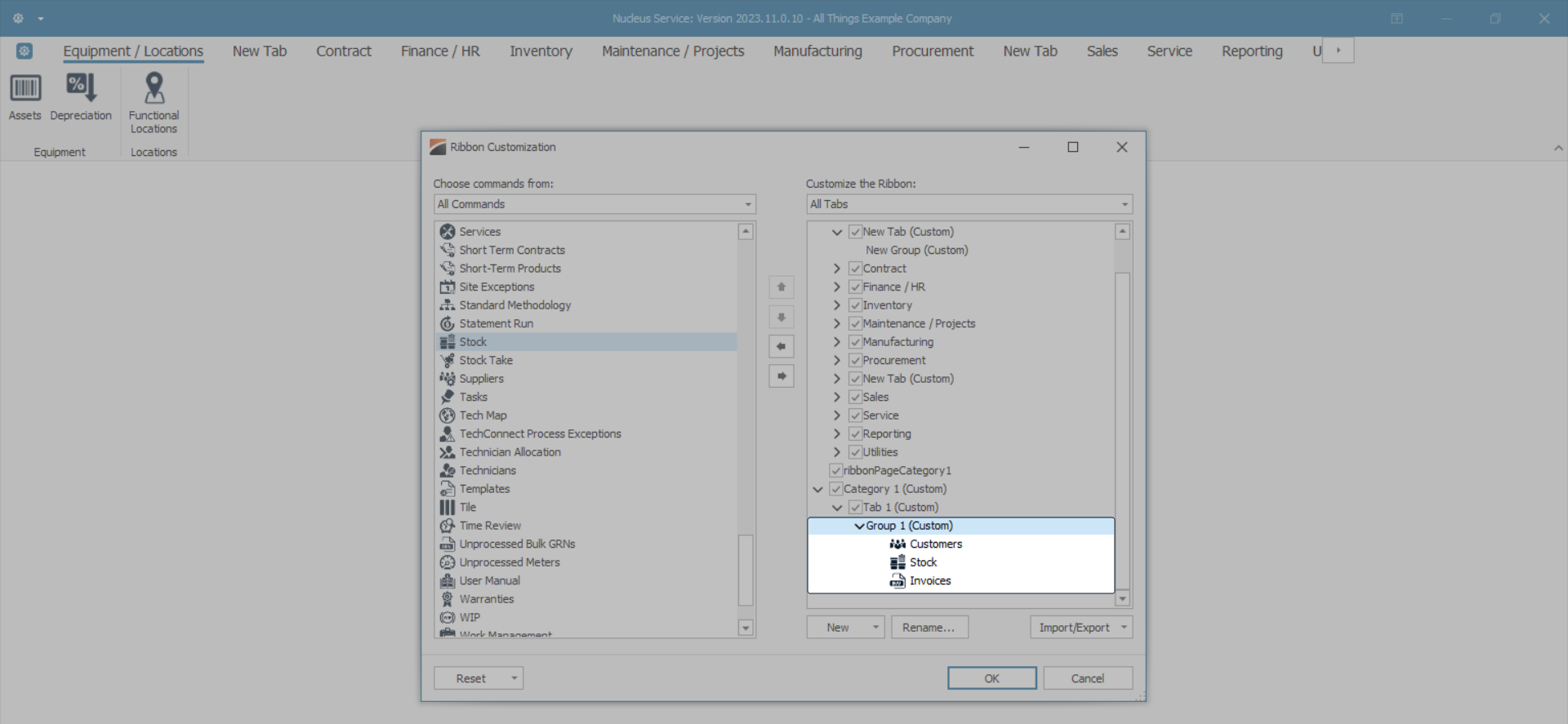Viewport: 1568px width, 724px height.
Task: Cancel the Ribbon Customization dialog
Action: (x=1088, y=678)
